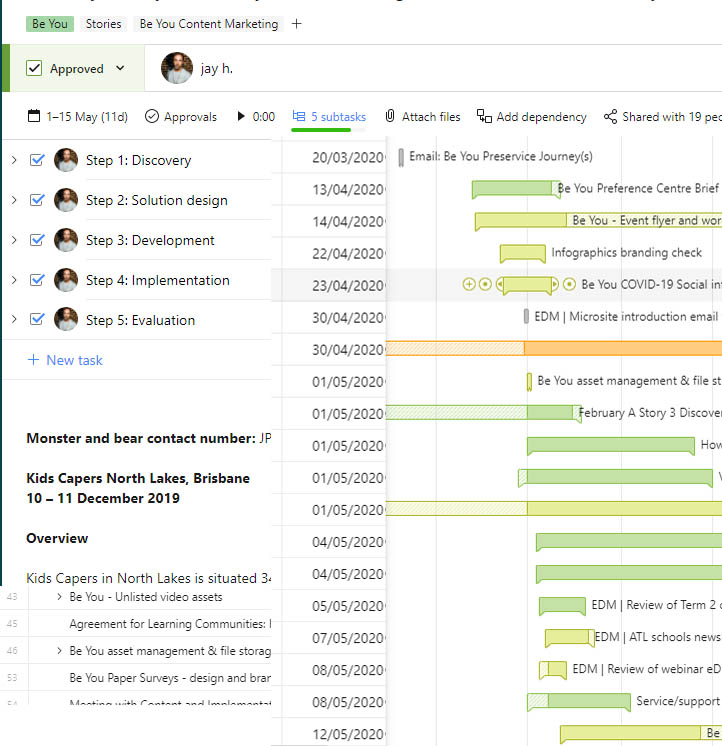Screen dimensions: 722x746
Task: Expand Be You asset management & file storage row
Action: coord(59,650)
